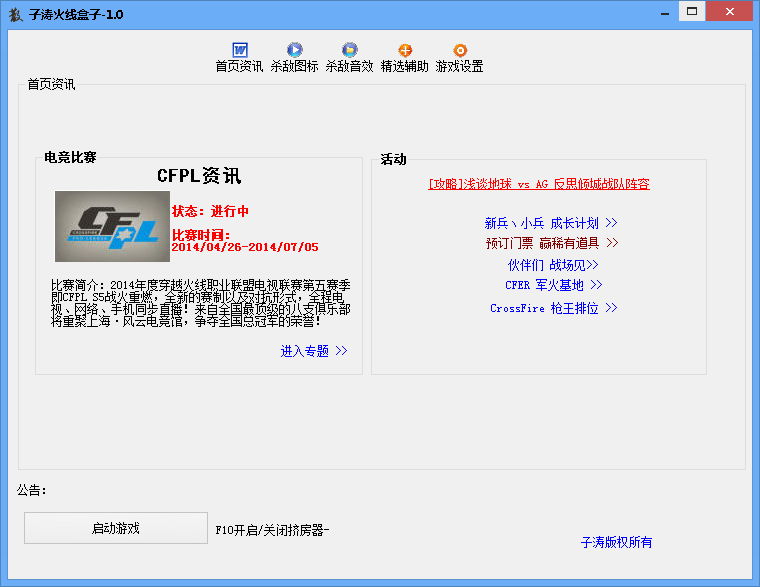Open the 进入专题 >> link
The image size is (760, 587).
point(314,351)
